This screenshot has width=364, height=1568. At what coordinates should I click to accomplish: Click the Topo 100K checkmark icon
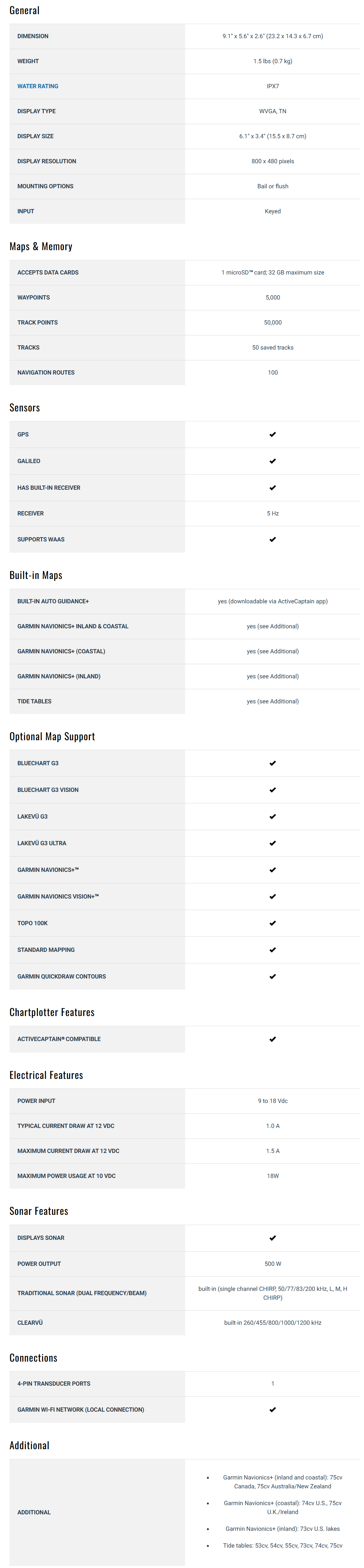272,924
